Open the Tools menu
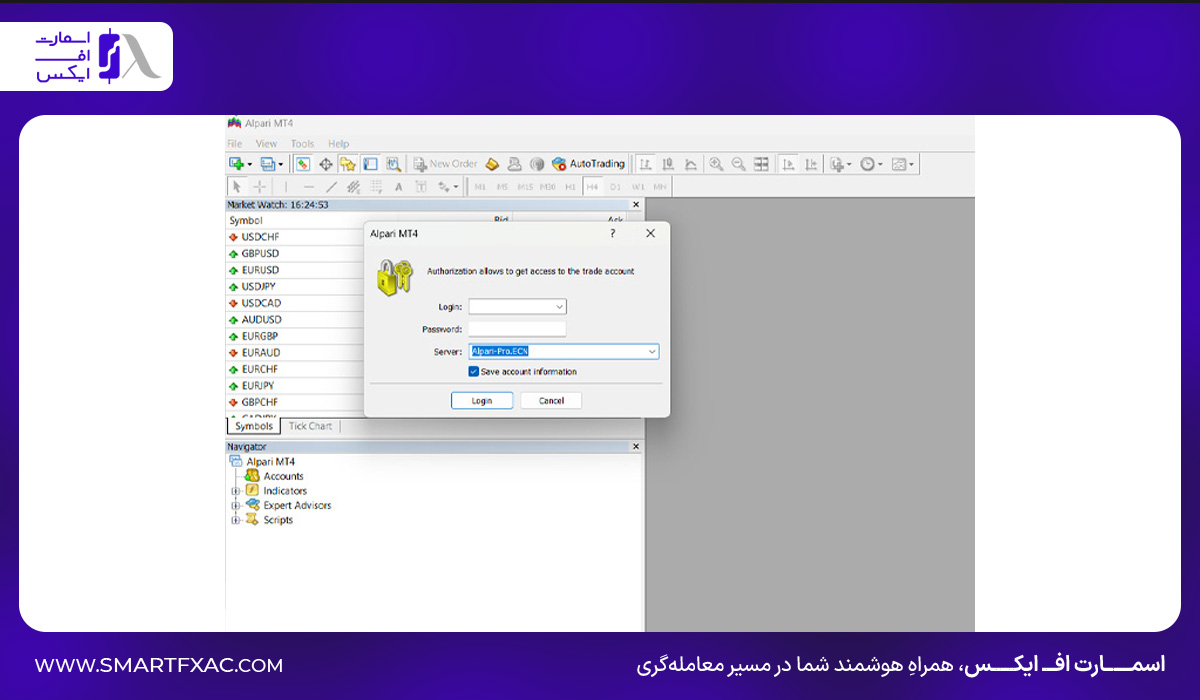Screen dimensions: 1200x700 (x=302, y=144)
